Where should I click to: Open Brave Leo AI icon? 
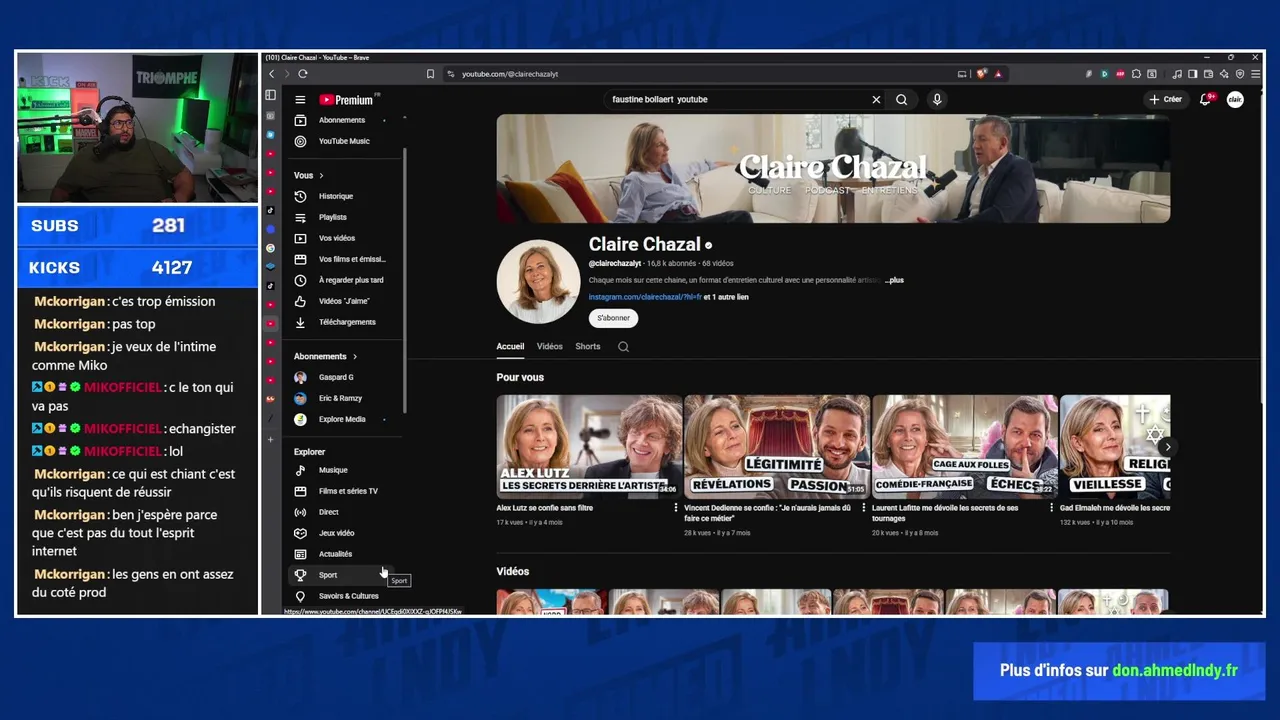tap(1224, 74)
